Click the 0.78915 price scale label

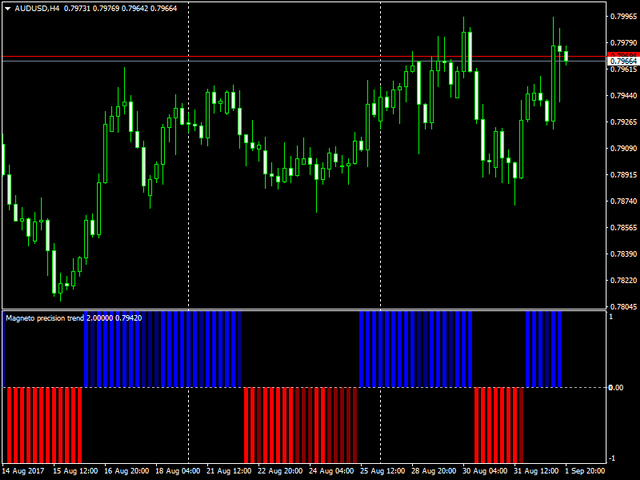[x=623, y=175]
